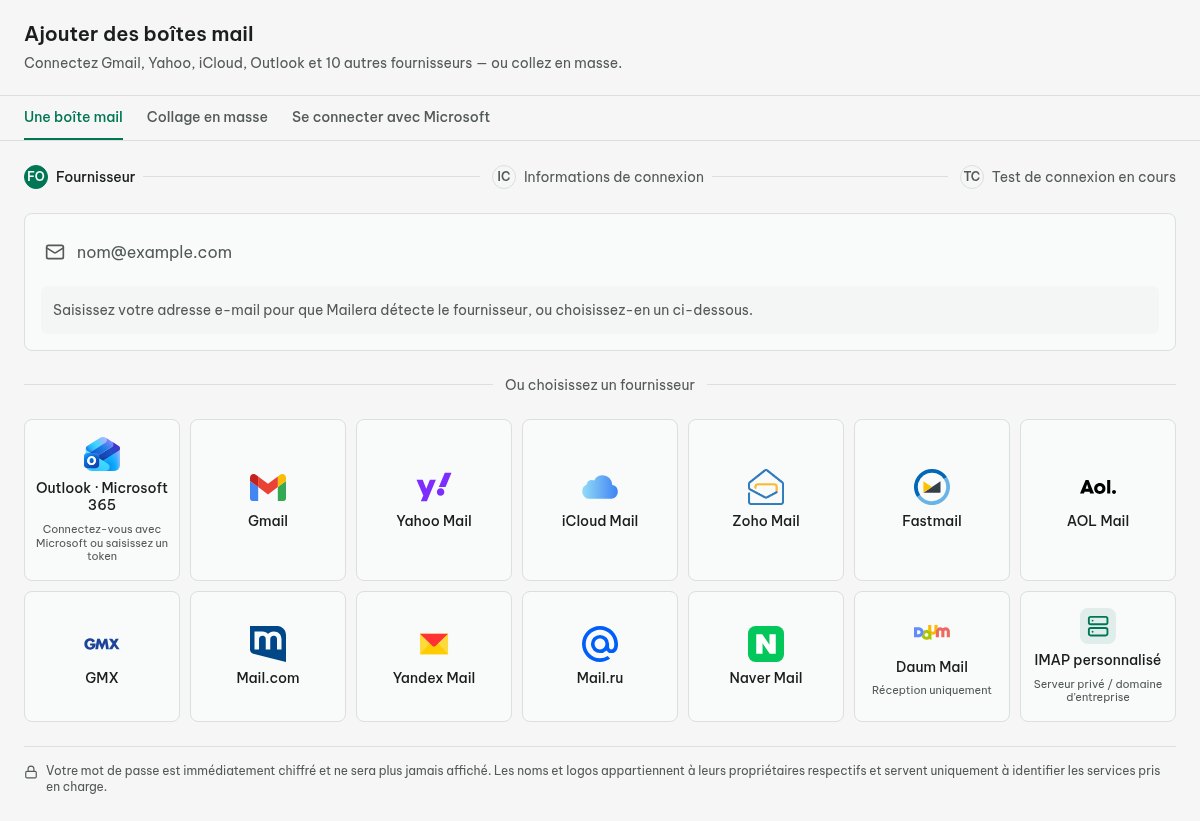1200x821 pixels.
Task: Click Test de connexion en cours label
Action: [1084, 177]
